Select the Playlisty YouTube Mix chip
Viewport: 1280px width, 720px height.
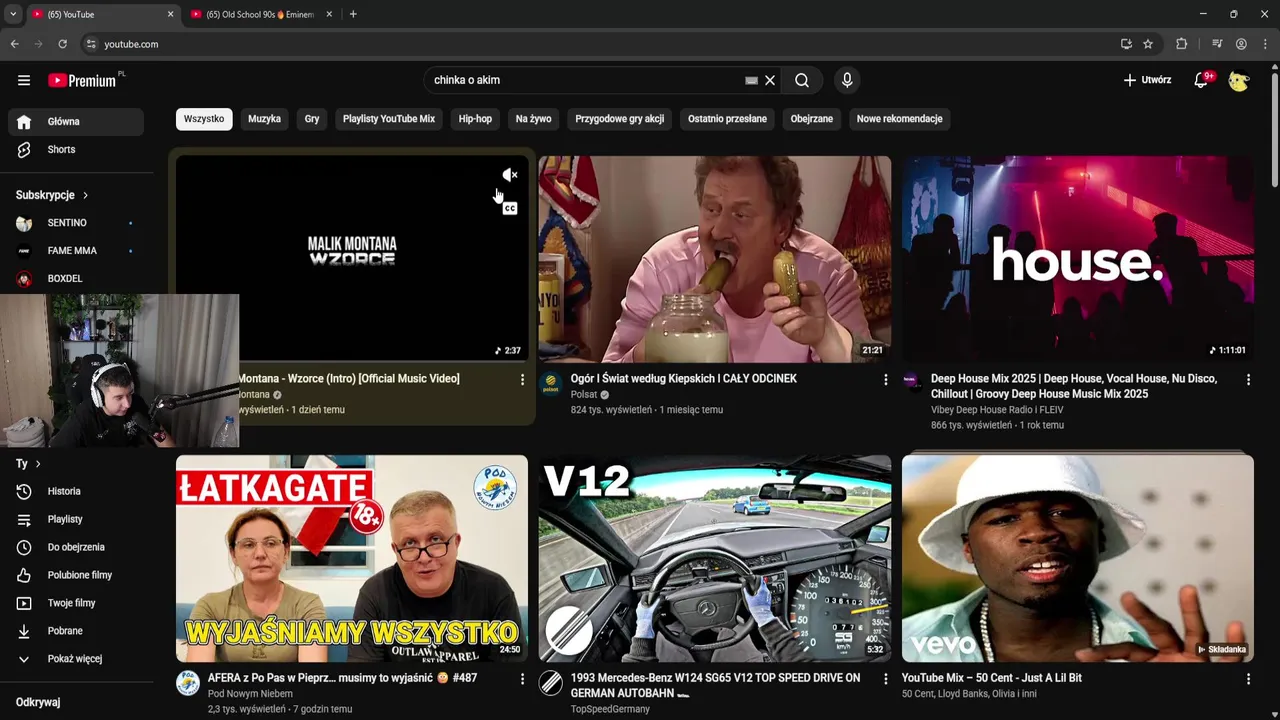coord(389,119)
